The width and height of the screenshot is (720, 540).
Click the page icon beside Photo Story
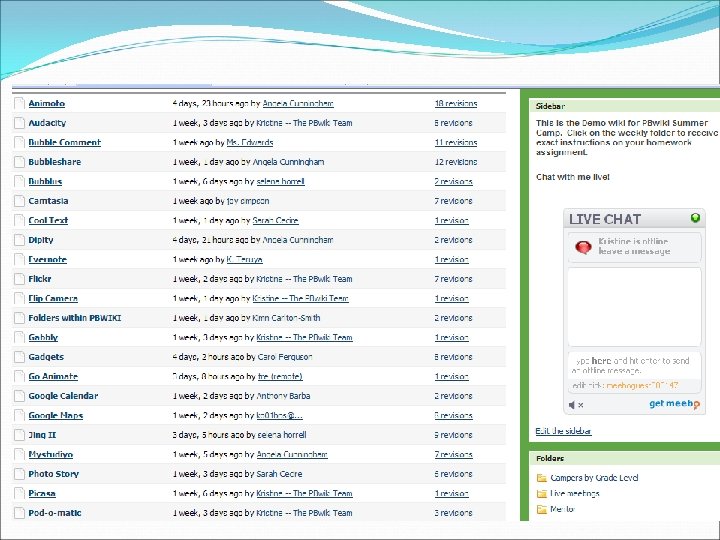tap(19, 474)
